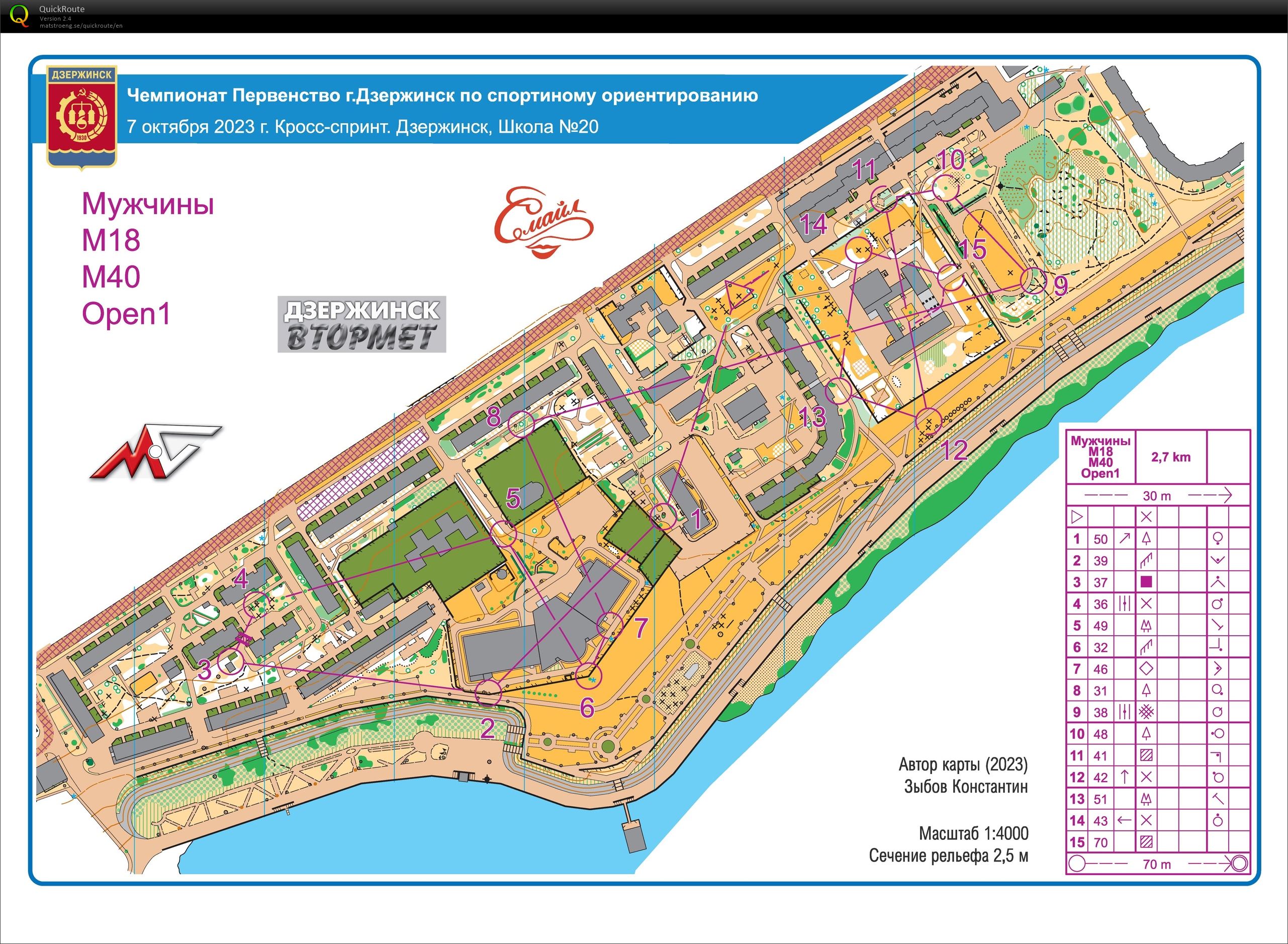1288x944 pixels.
Task: Click control code 70 in description row 15
Action: coord(1100,842)
